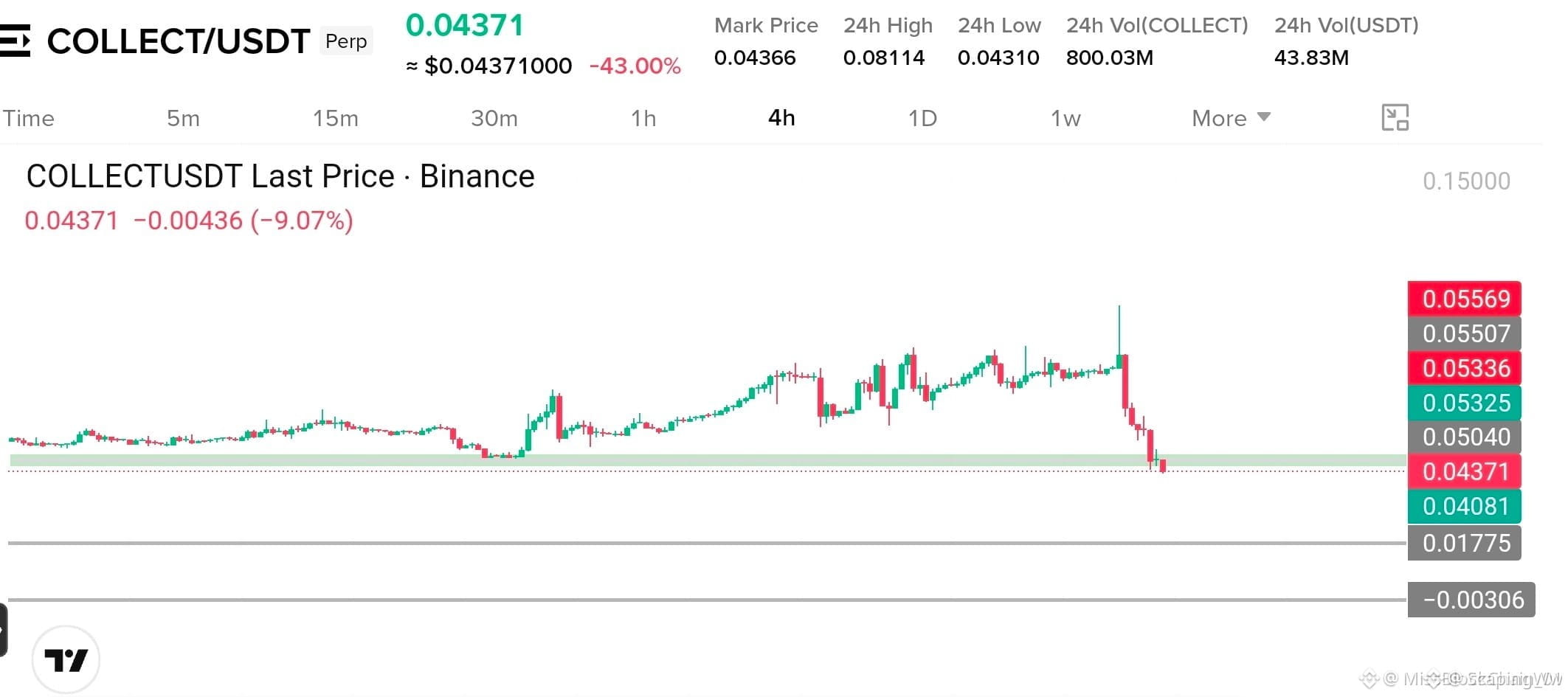Image resolution: width=1568 pixels, height=697 pixels.
Task: Select the 0.01775 horizontal line label
Action: (1465, 543)
